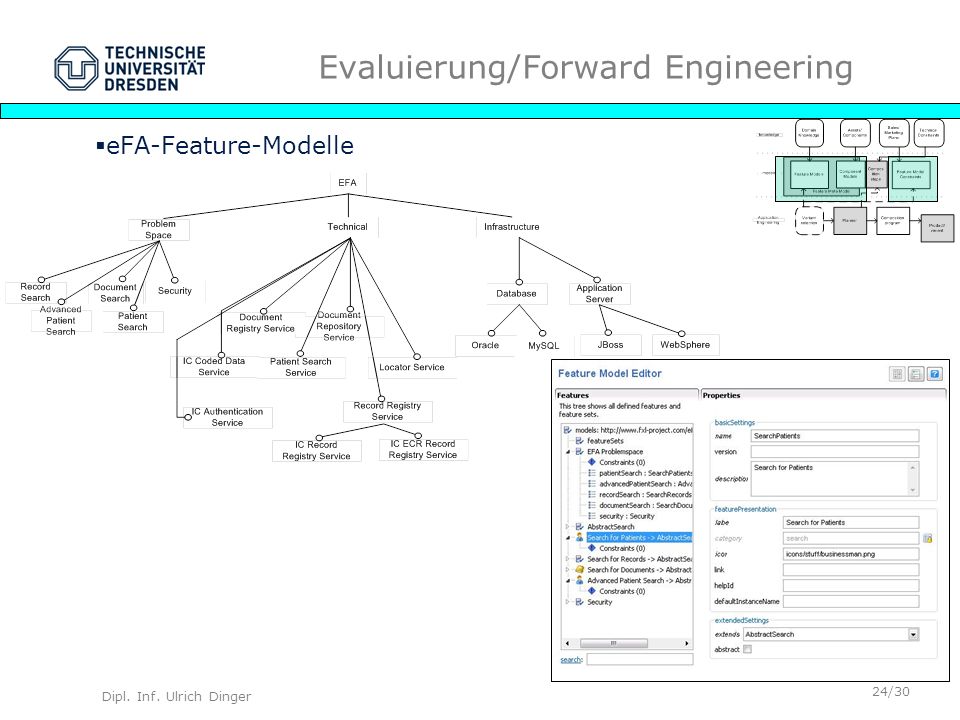Click the person icon of Advanced Patient Search row

[x=580, y=580]
